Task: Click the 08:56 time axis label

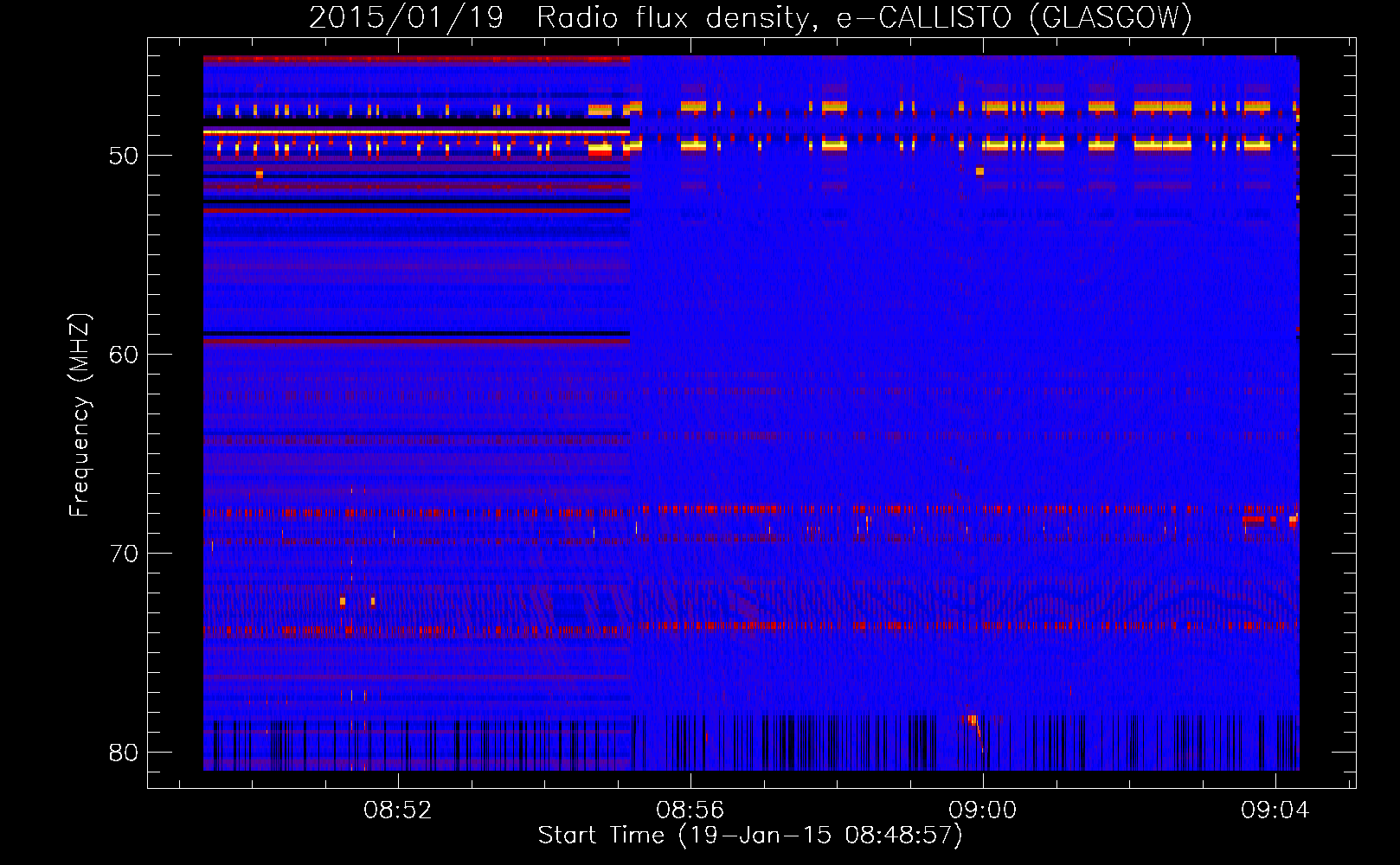Action: pyautogui.click(x=690, y=811)
